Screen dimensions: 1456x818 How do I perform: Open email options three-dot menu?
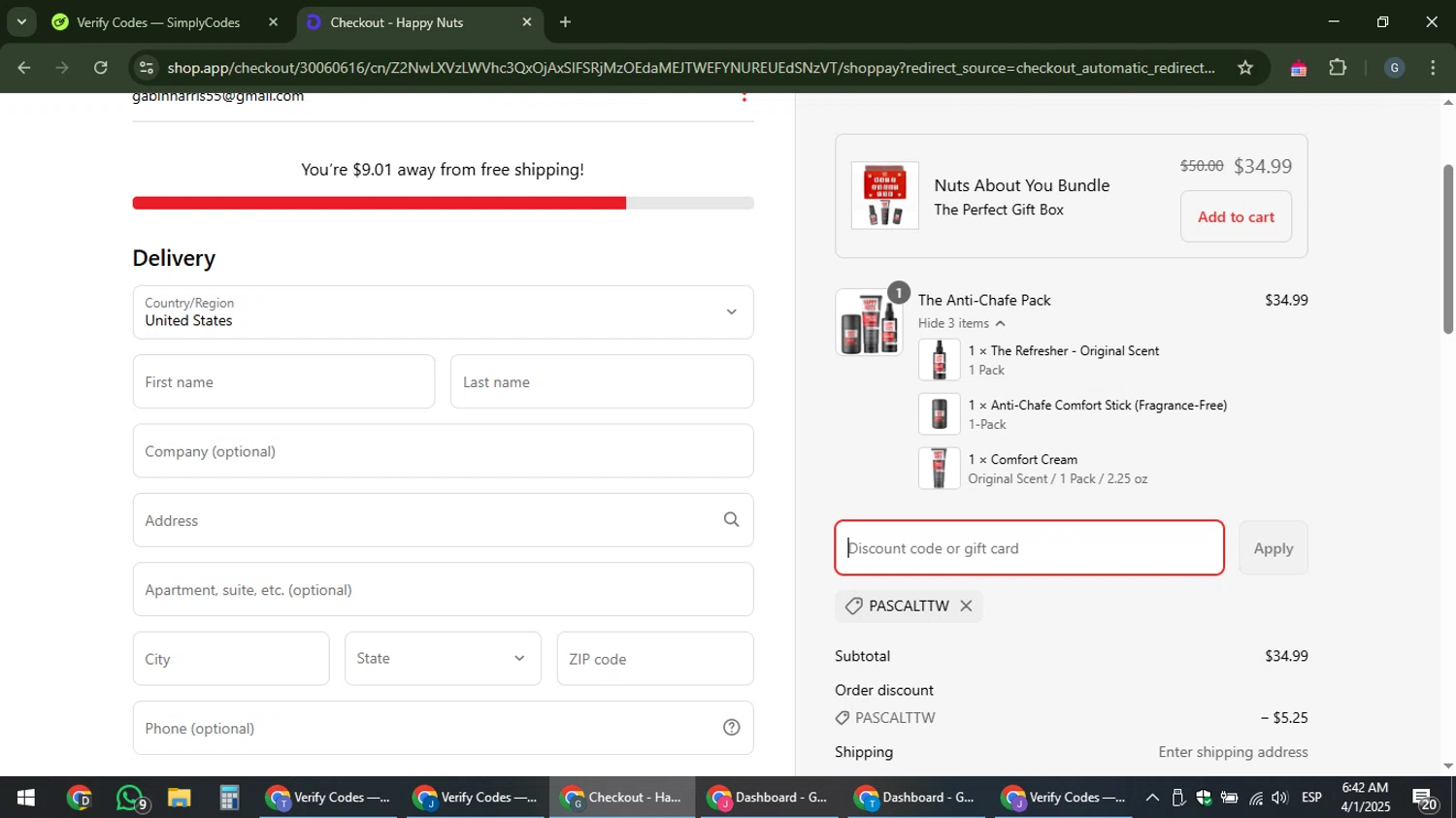click(745, 95)
